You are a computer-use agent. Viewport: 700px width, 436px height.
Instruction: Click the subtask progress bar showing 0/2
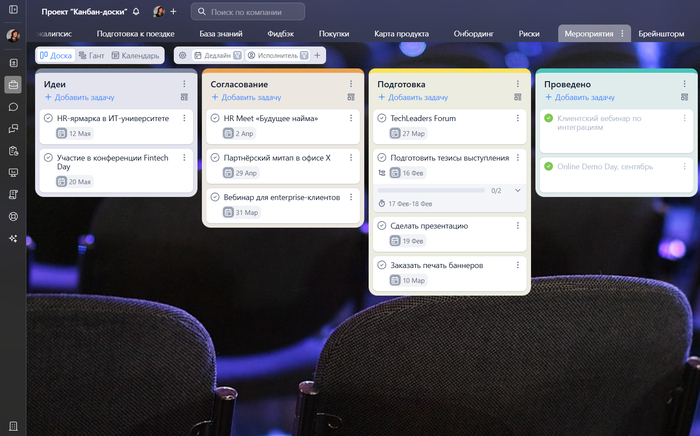click(431, 190)
